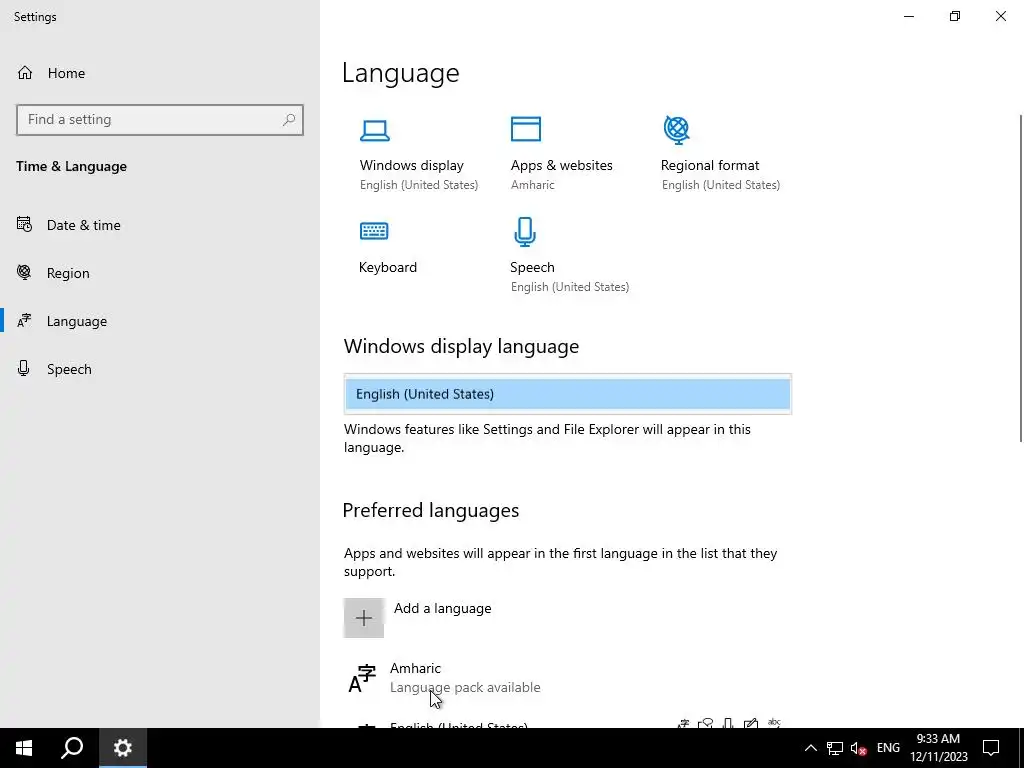Click the Date & time calendar icon

pyautogui.click(x=24, y=225)
